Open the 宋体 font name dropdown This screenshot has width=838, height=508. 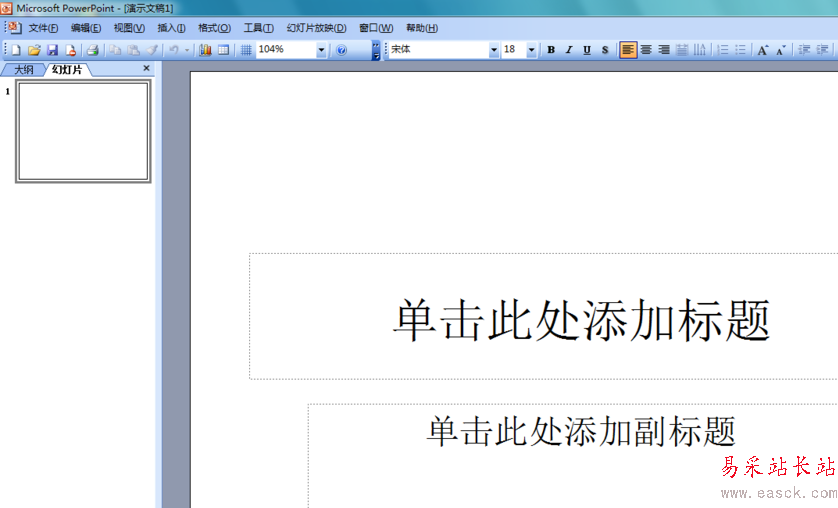pos(494,50)
